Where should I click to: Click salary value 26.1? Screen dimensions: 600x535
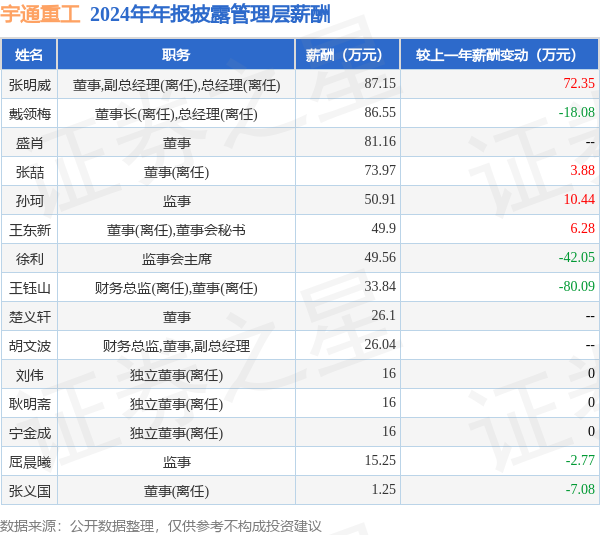click(x=384, y=315)
